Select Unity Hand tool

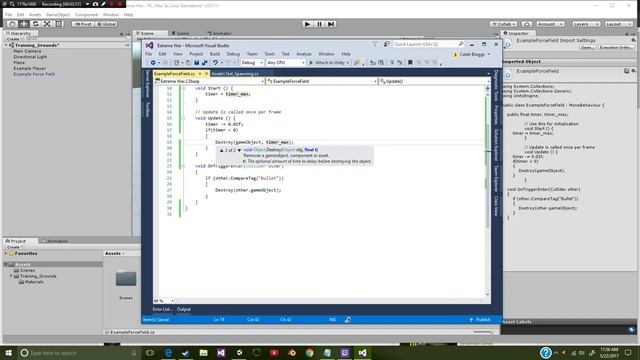[x=12, y=24]
